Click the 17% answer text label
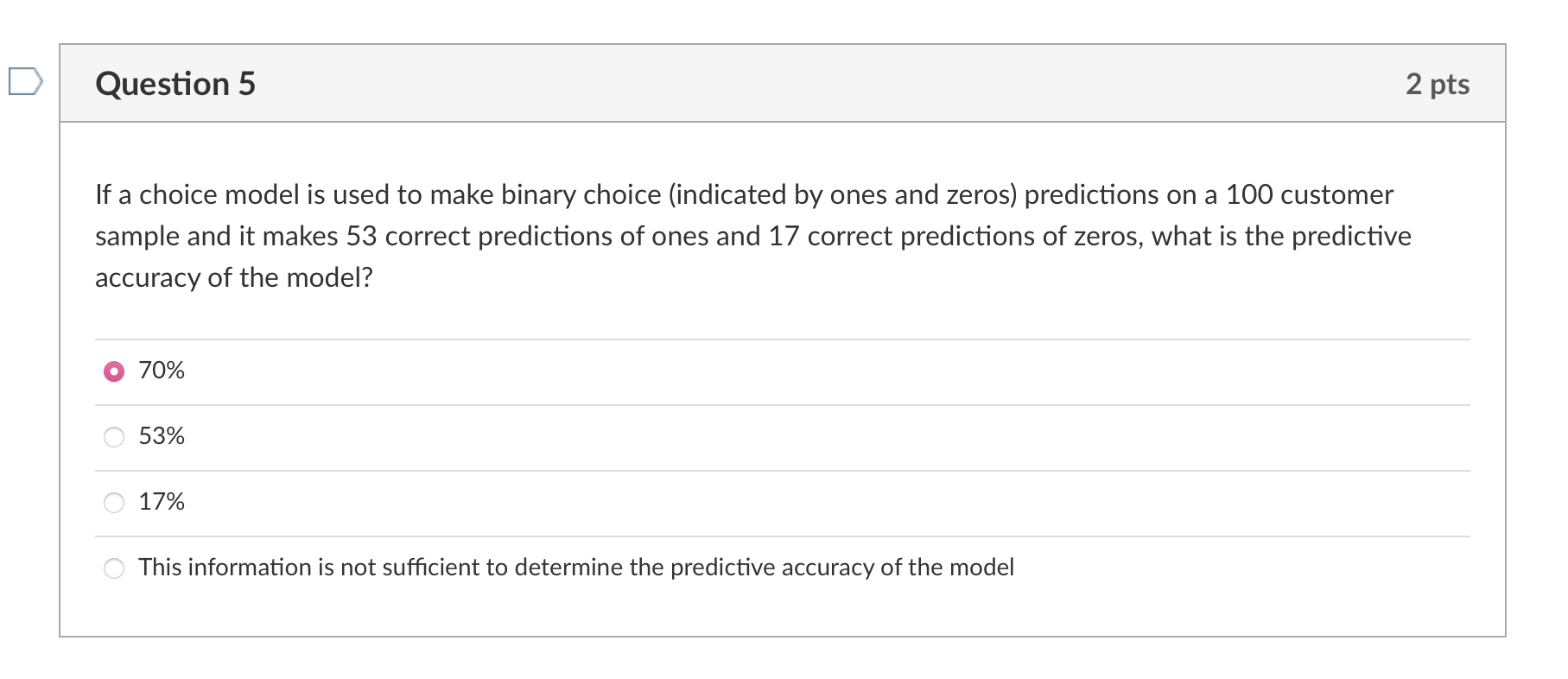 [161, 502]
